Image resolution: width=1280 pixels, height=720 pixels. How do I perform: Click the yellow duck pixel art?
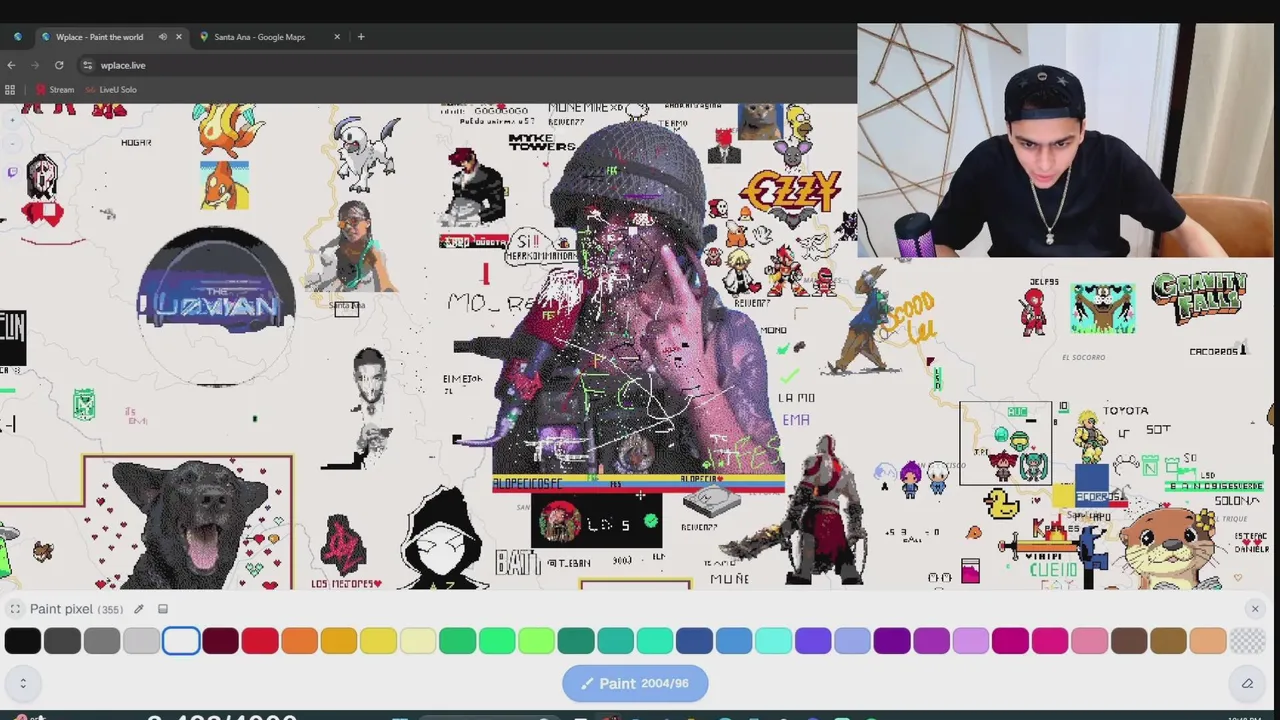[1001, 503]
